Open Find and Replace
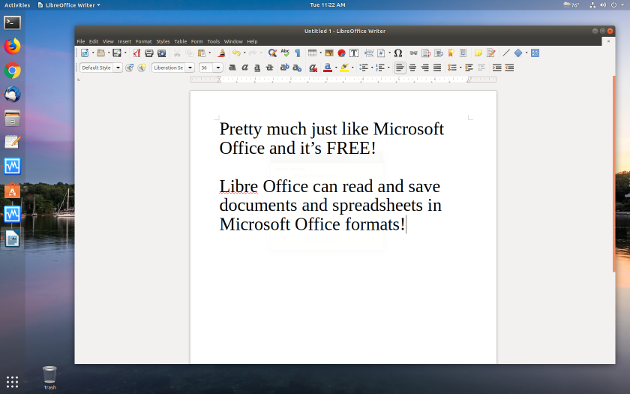Screen dimensions: 630x394 click(272, 53)
